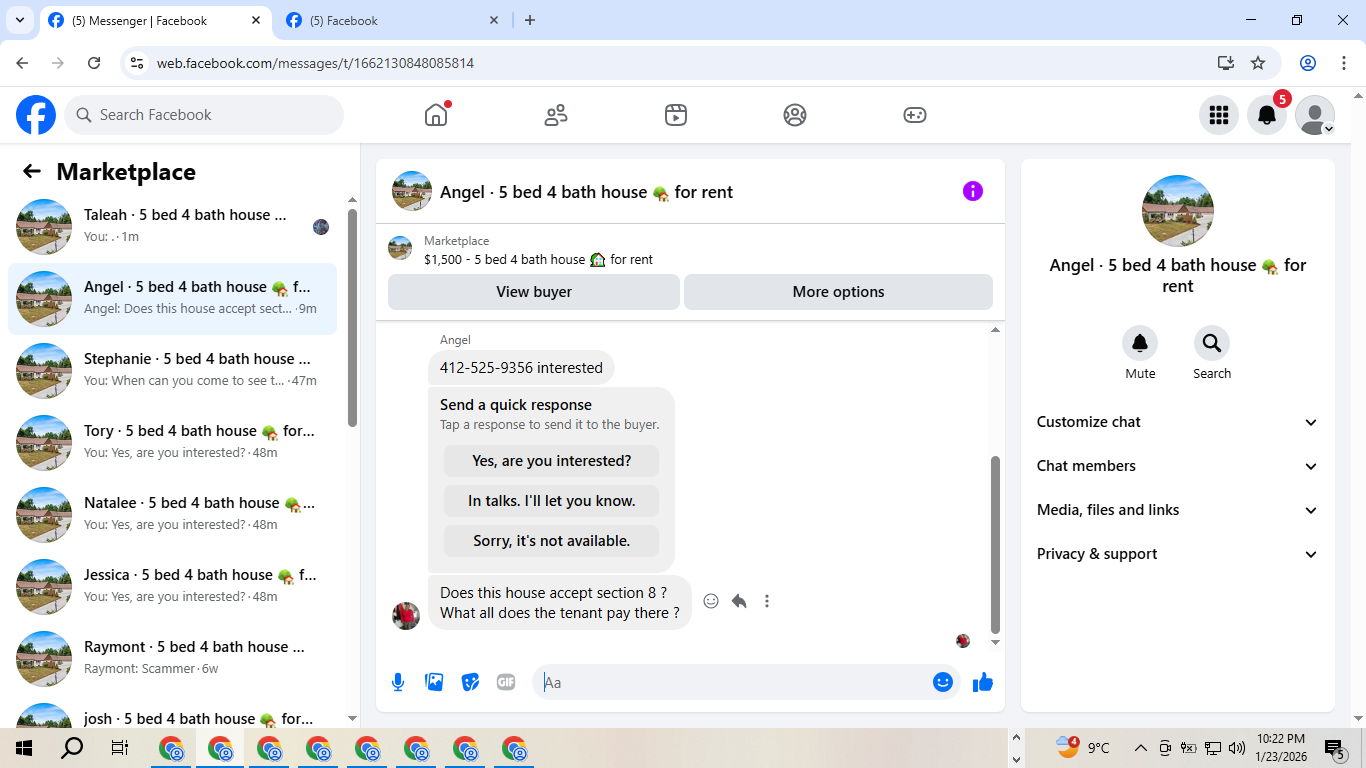Send quick response 'Sorry, it's not available.'
Screen dimensions: 1366x768
[552, 541]
